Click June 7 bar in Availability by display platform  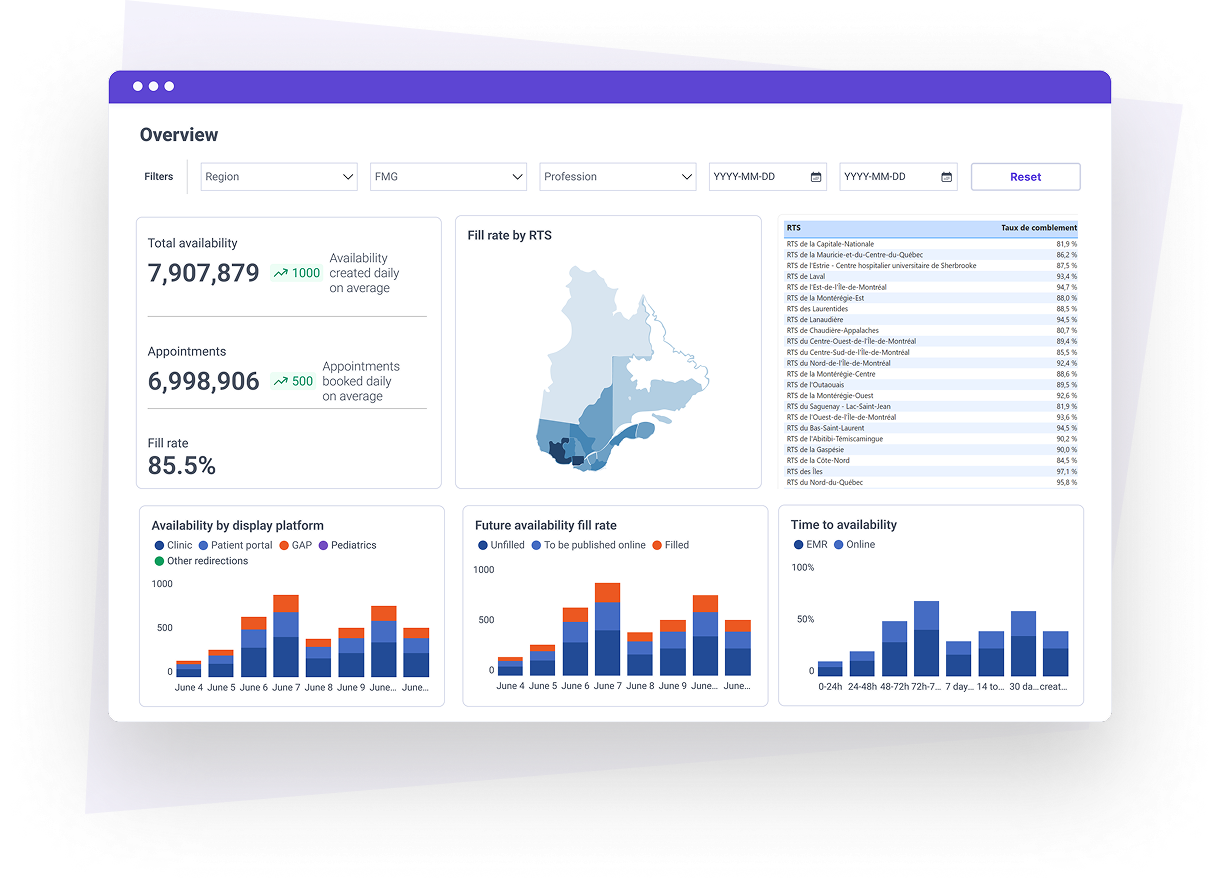point(286,636)
